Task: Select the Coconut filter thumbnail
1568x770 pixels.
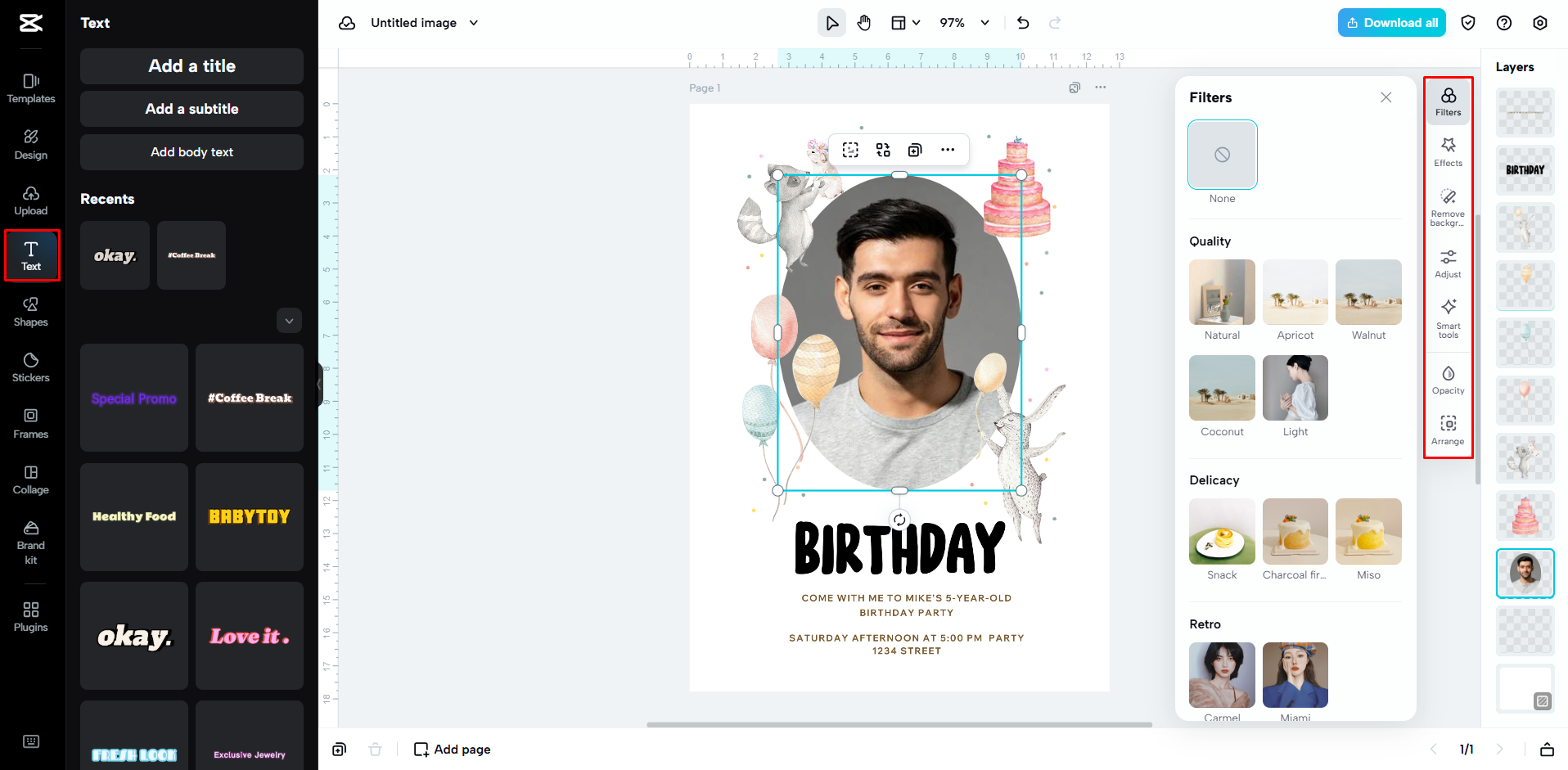Action: pyautogui.click(x=1221, y=387)
